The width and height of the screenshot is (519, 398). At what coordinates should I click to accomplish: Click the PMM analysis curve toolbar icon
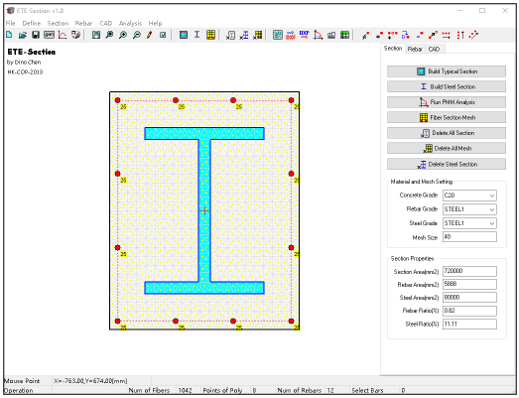tap(318, 35)
